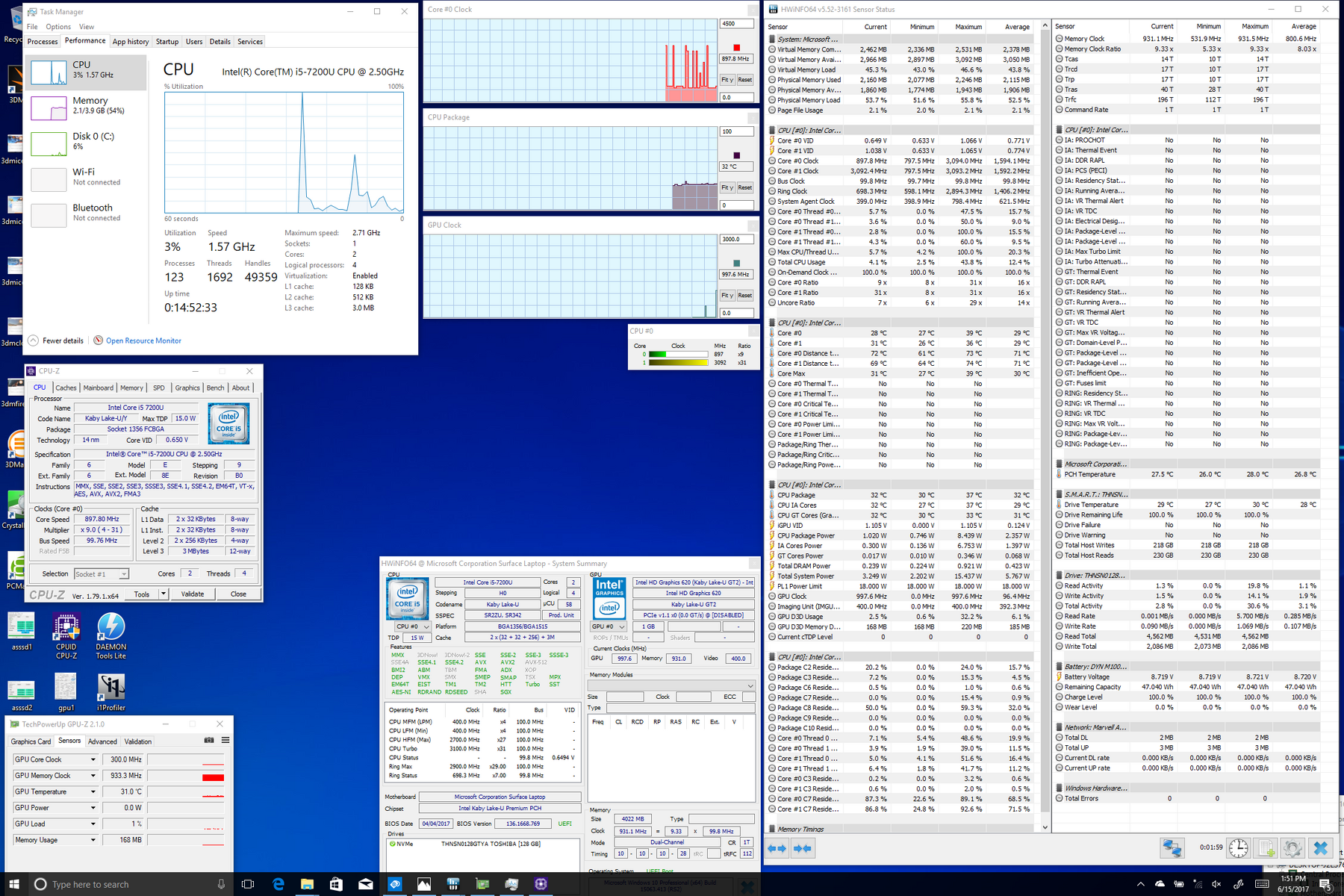This screenshot has height=896, width=1344.
Task: Open Microsoft Edge from the taskbar
Action: pyautogui.click(x=279, y=884)
